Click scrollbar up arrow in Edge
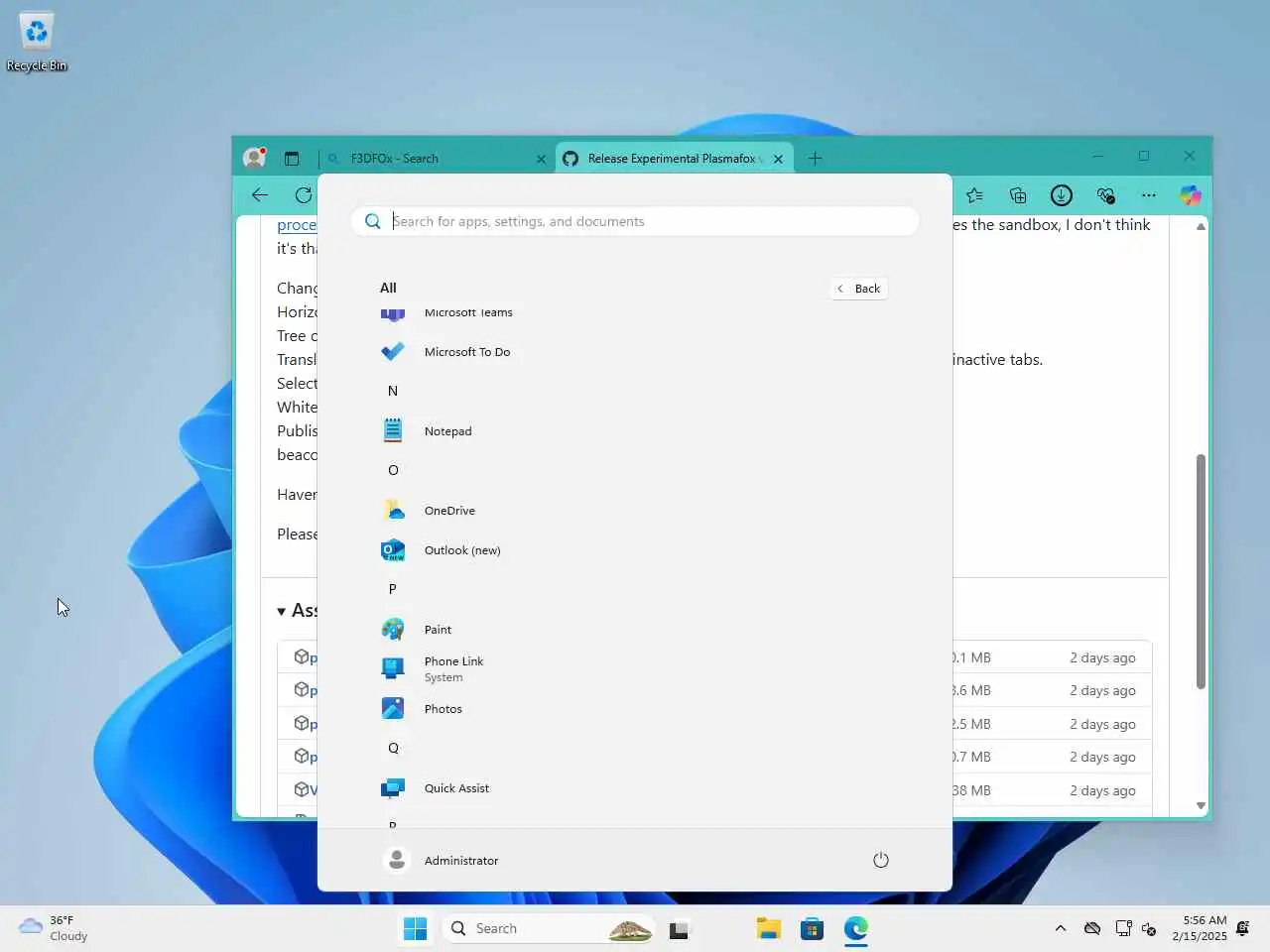The height and width of the screenshot is (952, 1270). pyautogui.click(x=1201, y=226)
